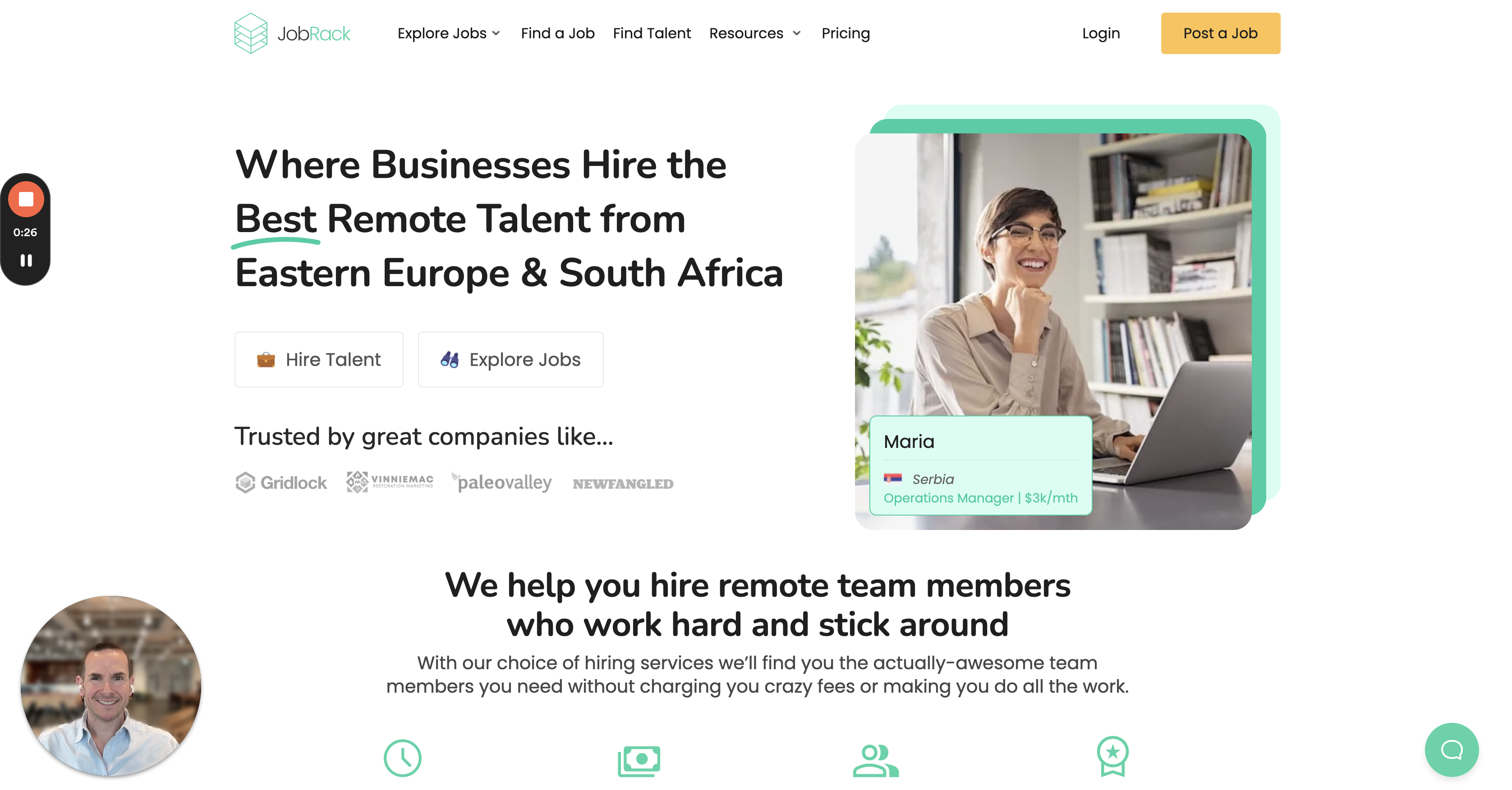
Task: Click the yellow Post a Job button
Action: pyautogui.click(x=1220, y=33)
